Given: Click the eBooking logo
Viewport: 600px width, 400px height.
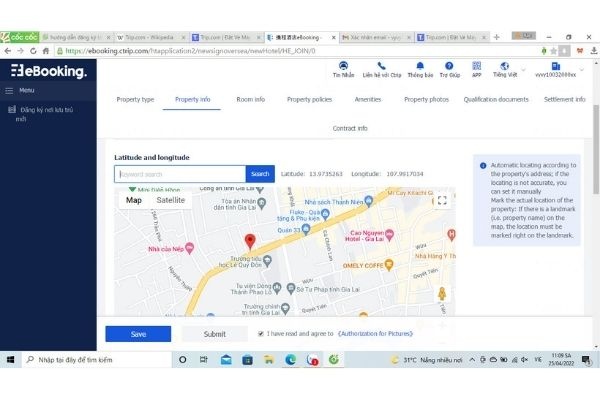Looking at the screenshot, I should pyautogui.click(x=49, y=71).
